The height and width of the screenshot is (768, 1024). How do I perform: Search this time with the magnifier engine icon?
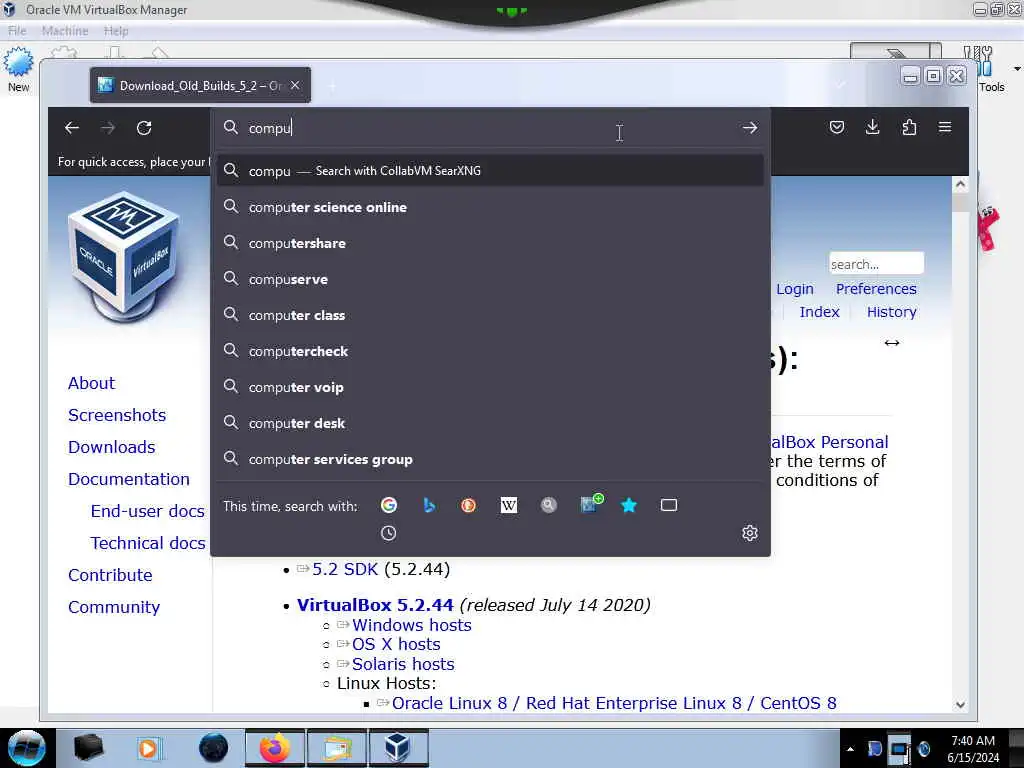point(549,505)
